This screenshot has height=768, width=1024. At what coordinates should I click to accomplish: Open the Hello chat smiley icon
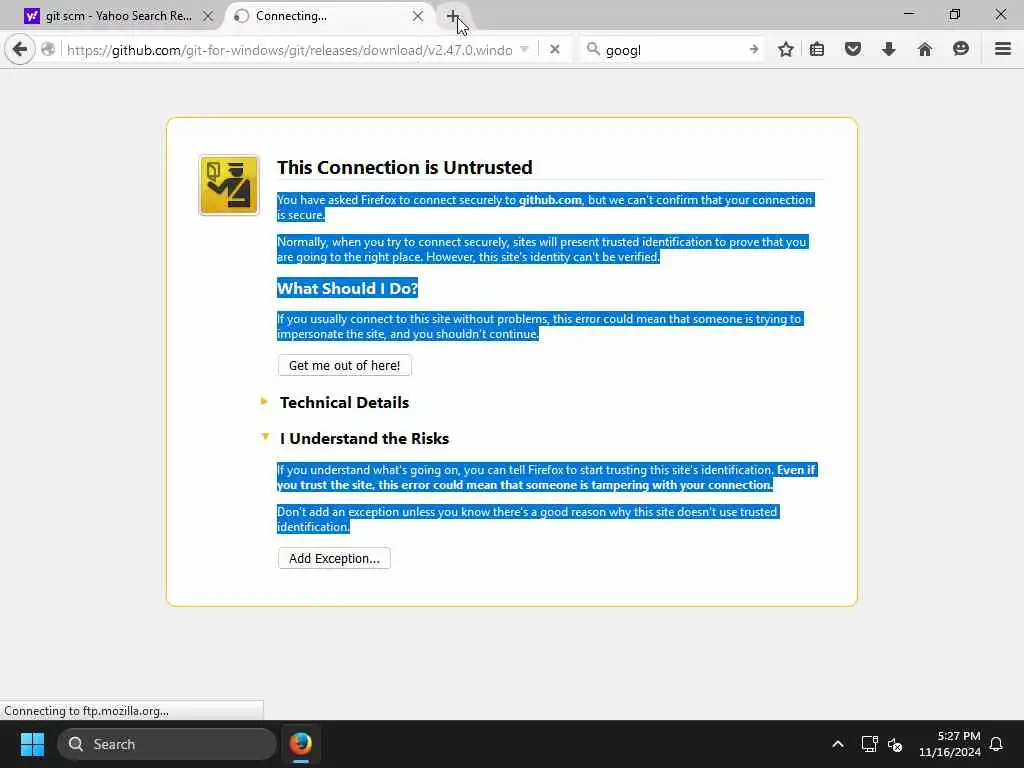(x=961, y=50)
